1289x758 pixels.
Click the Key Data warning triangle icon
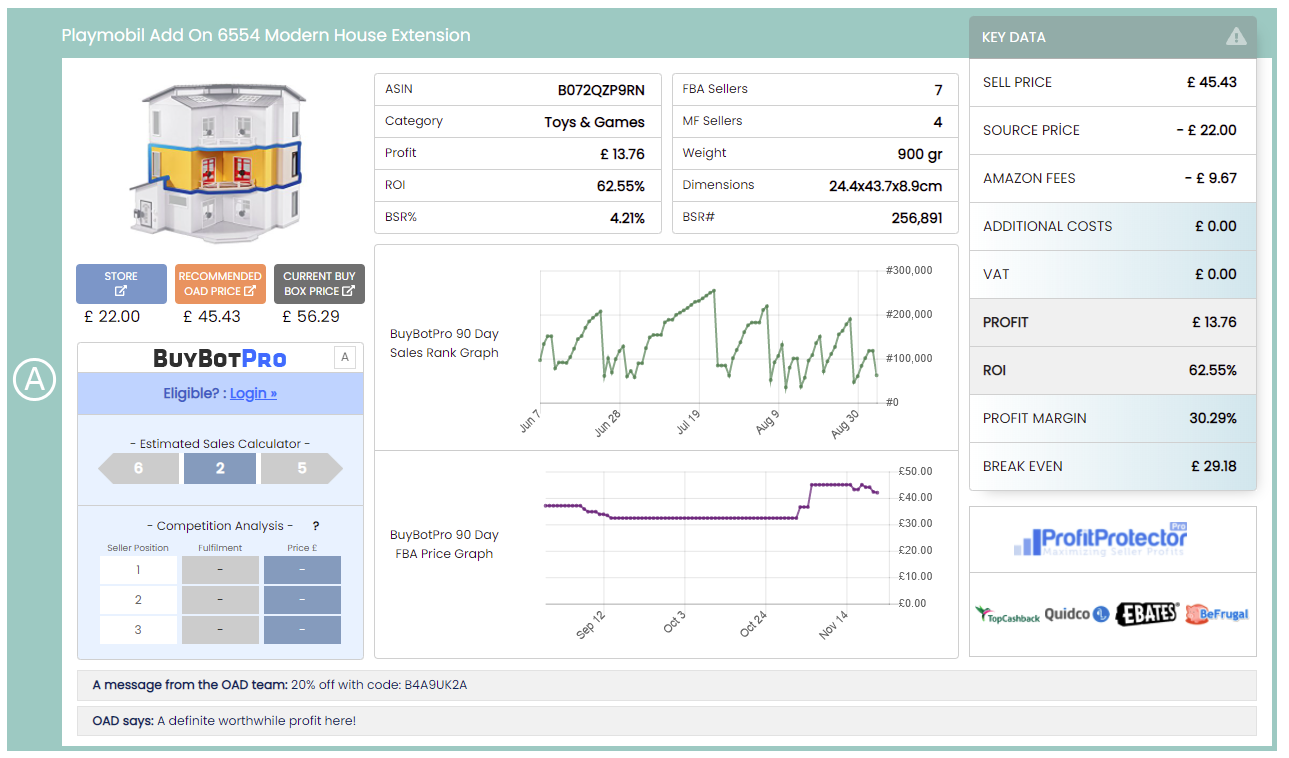coord(1236,37)
